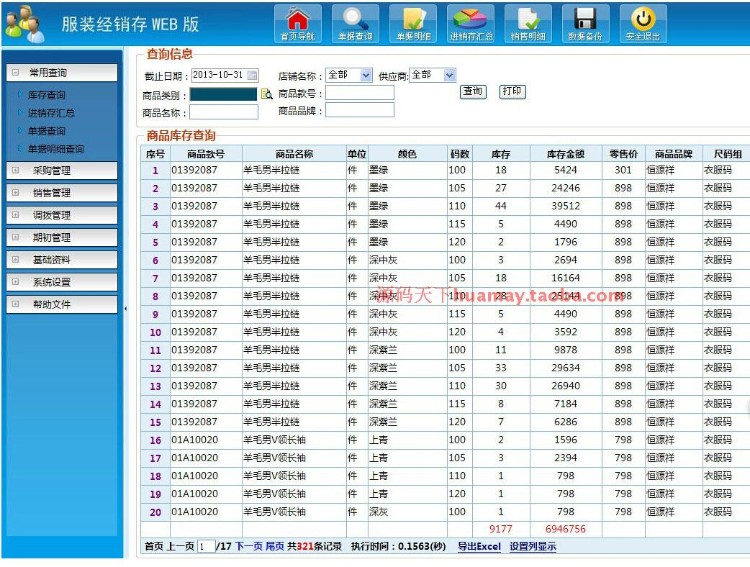The height and width of the screenshot is (567, 750).
Task: Click 设置列显示 link
Action: (x=532, y=546)
